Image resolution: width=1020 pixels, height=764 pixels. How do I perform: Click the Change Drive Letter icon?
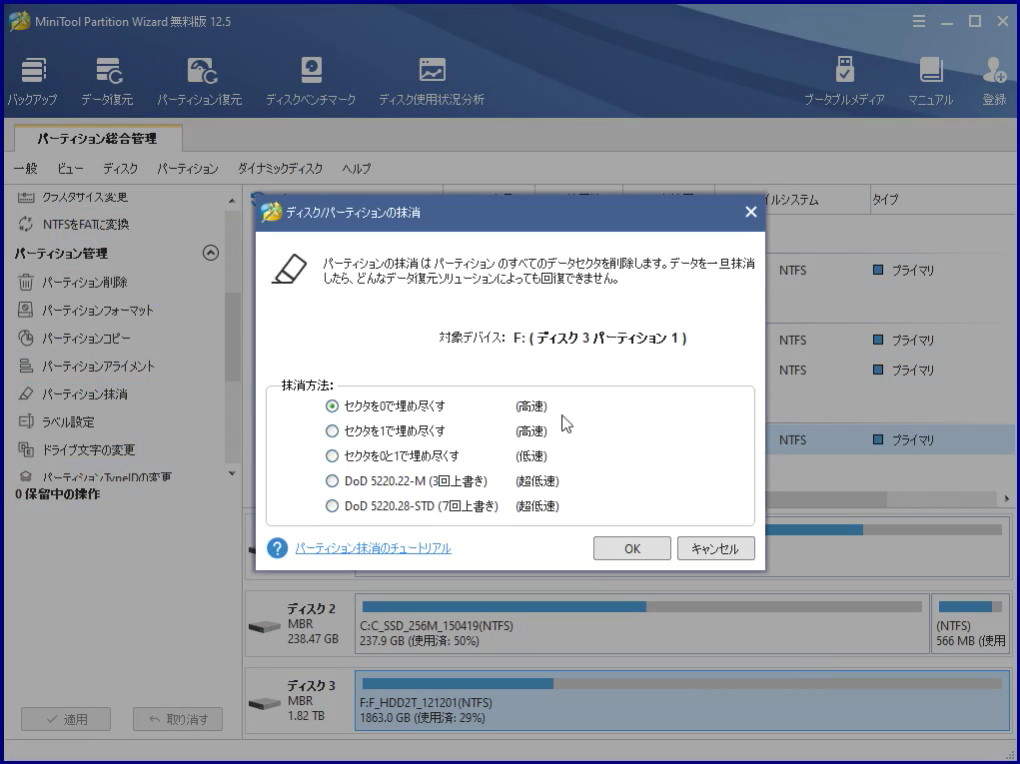(25, 449)
